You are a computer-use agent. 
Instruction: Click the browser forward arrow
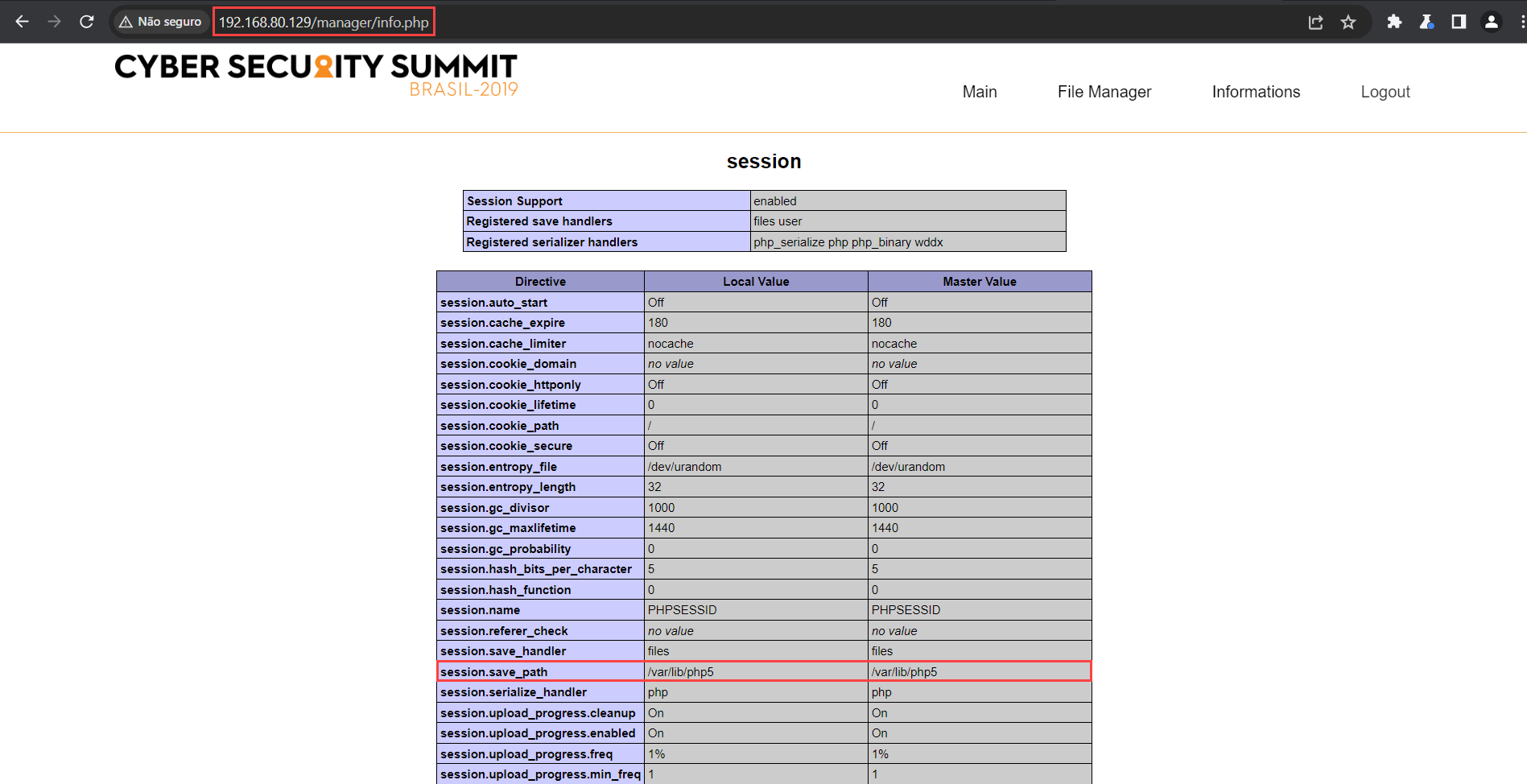pos(55,22)
